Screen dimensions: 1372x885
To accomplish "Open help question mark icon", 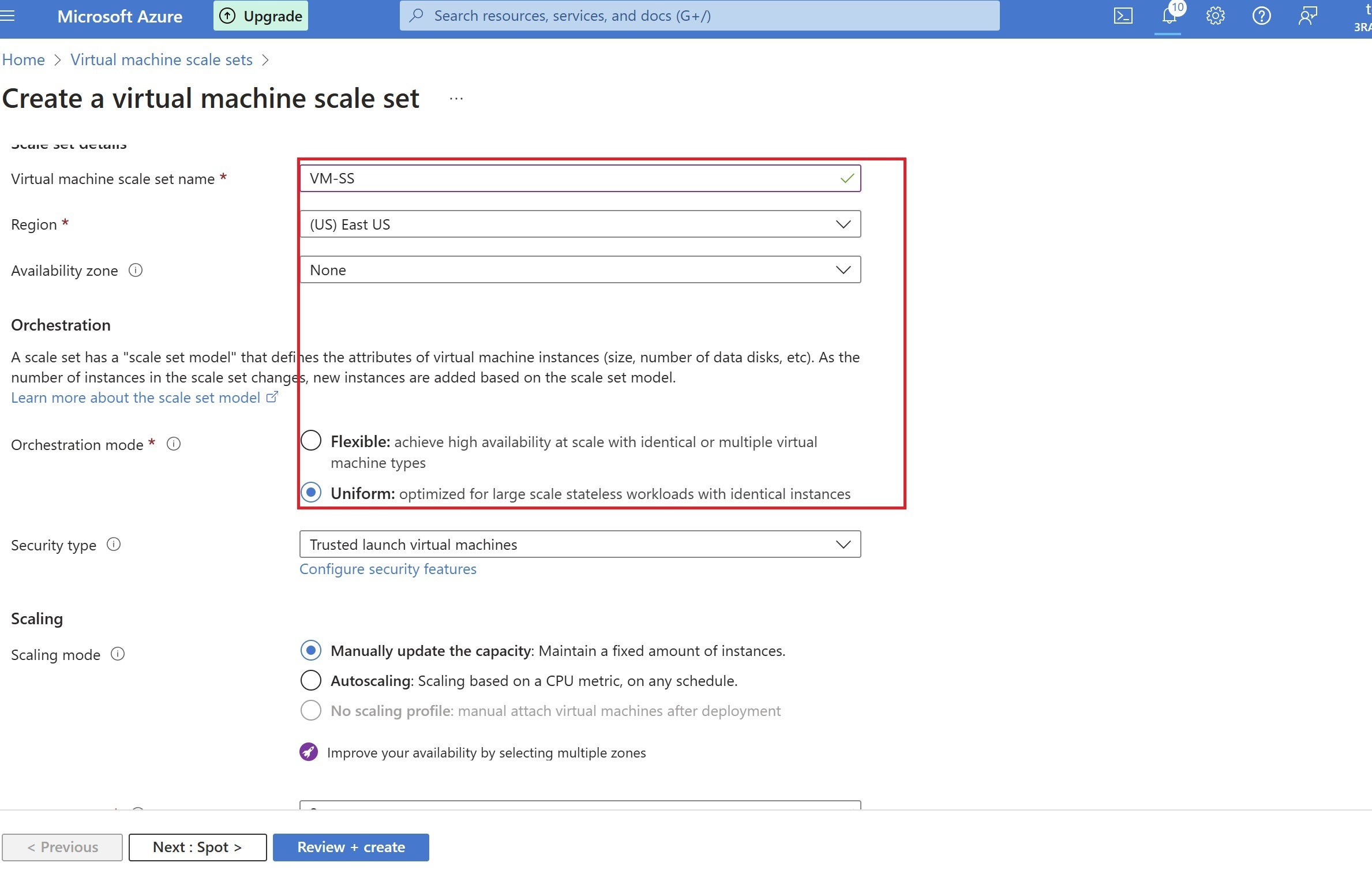I will [1261, 16].
